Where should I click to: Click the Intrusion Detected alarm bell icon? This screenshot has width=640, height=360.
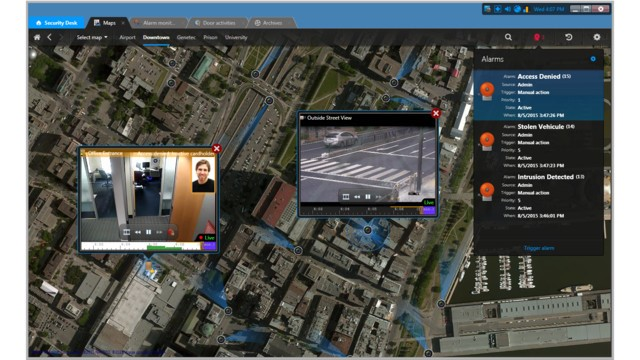(487, 191)
